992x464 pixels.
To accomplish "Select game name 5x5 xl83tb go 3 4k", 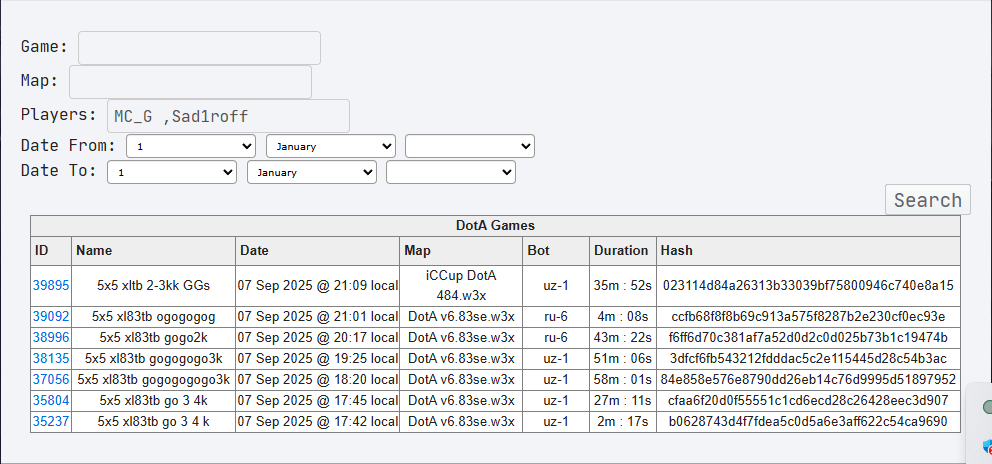I will point(154,400).
